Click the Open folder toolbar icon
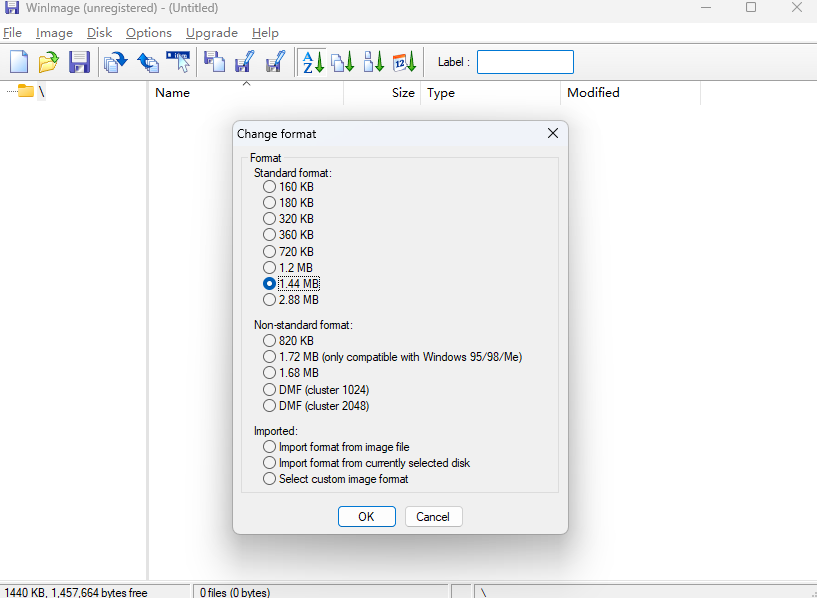Image resolution: width=817 pixels, height=598 pixels. (48, 62)
